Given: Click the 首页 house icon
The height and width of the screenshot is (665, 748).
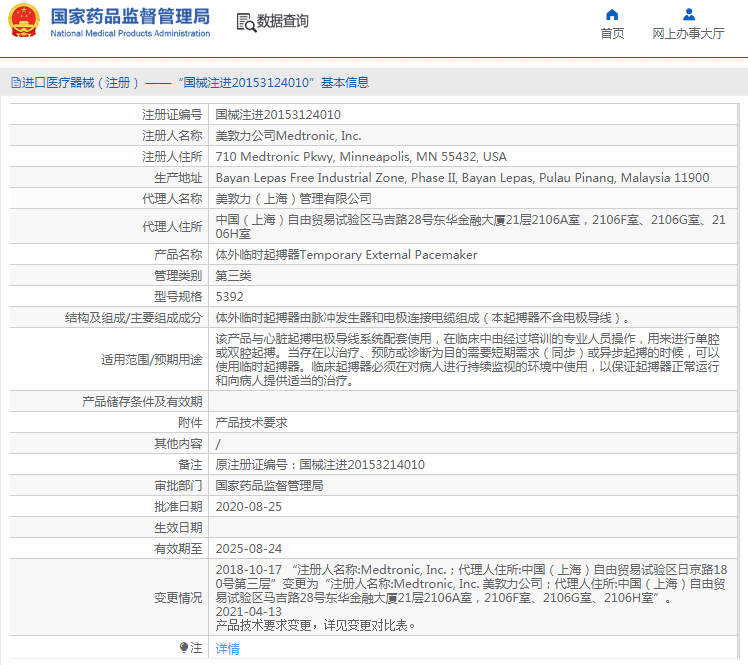Looking at the screenshot, I should [x=612, y=14].
